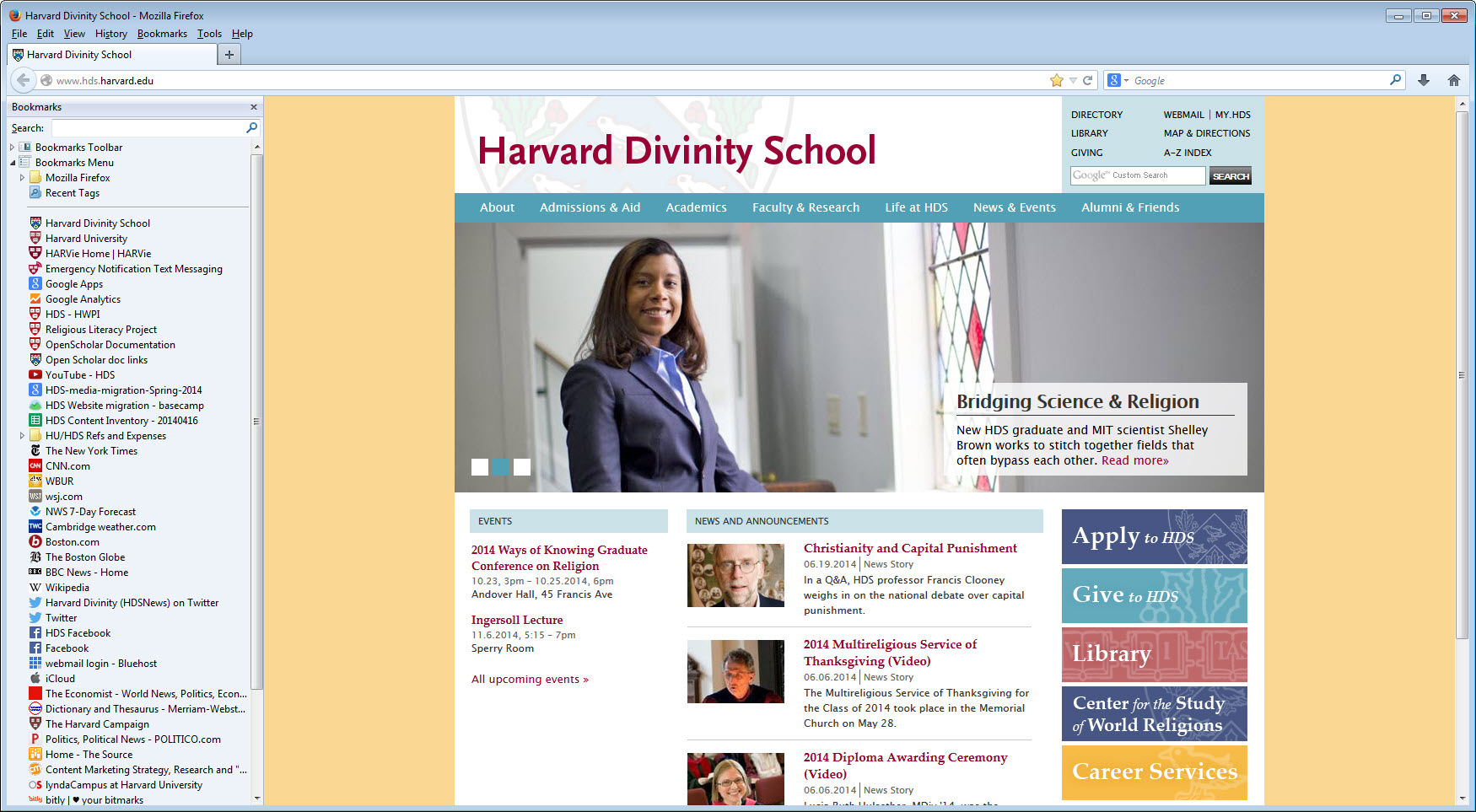Open The Boston Globe bookmark
1476x812 pixels.
coord(85,557)
